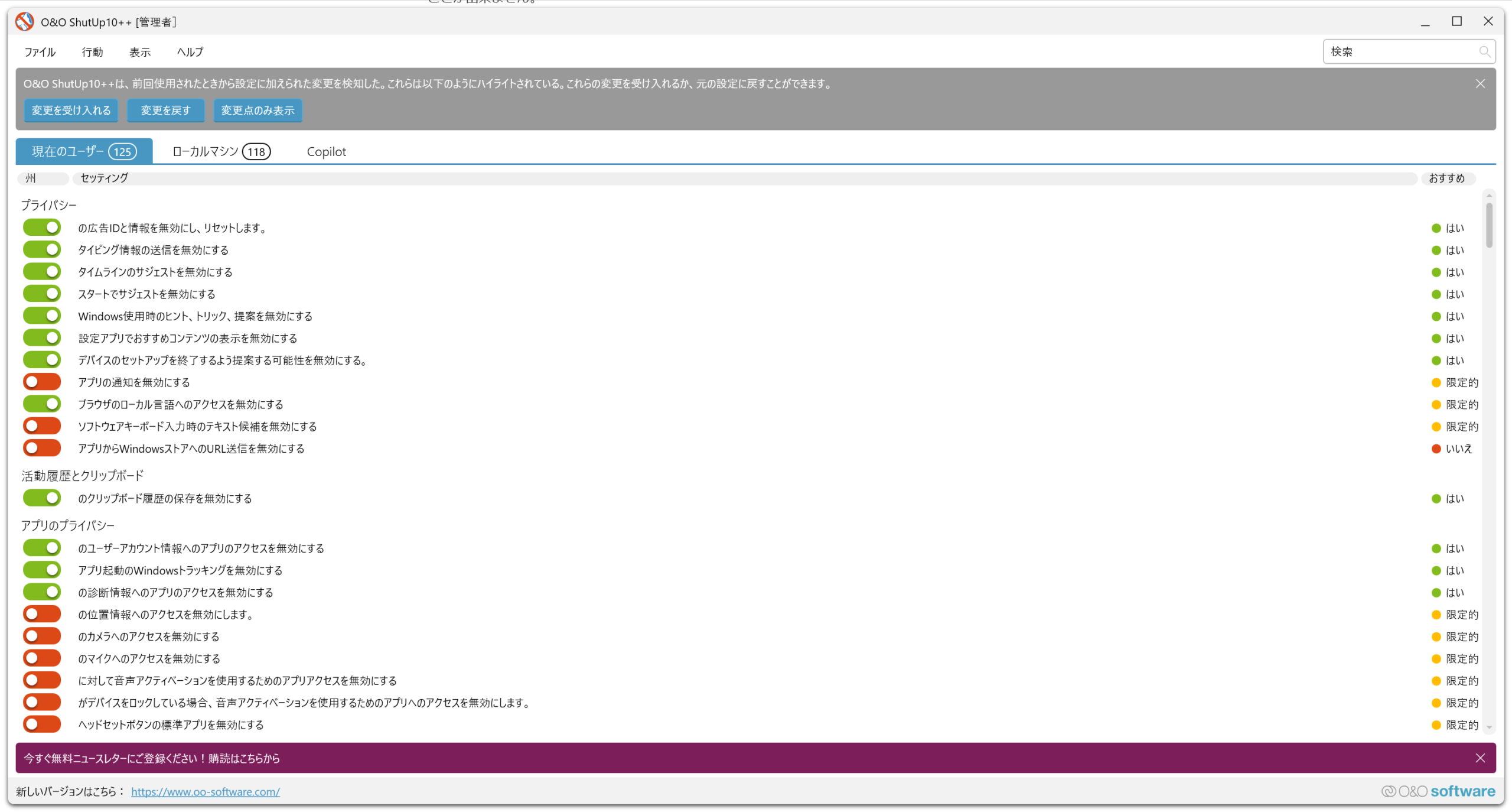Switch to the ローカルマシン tab
Viewport: 1512px width, 812px height.
click(221, 152)
